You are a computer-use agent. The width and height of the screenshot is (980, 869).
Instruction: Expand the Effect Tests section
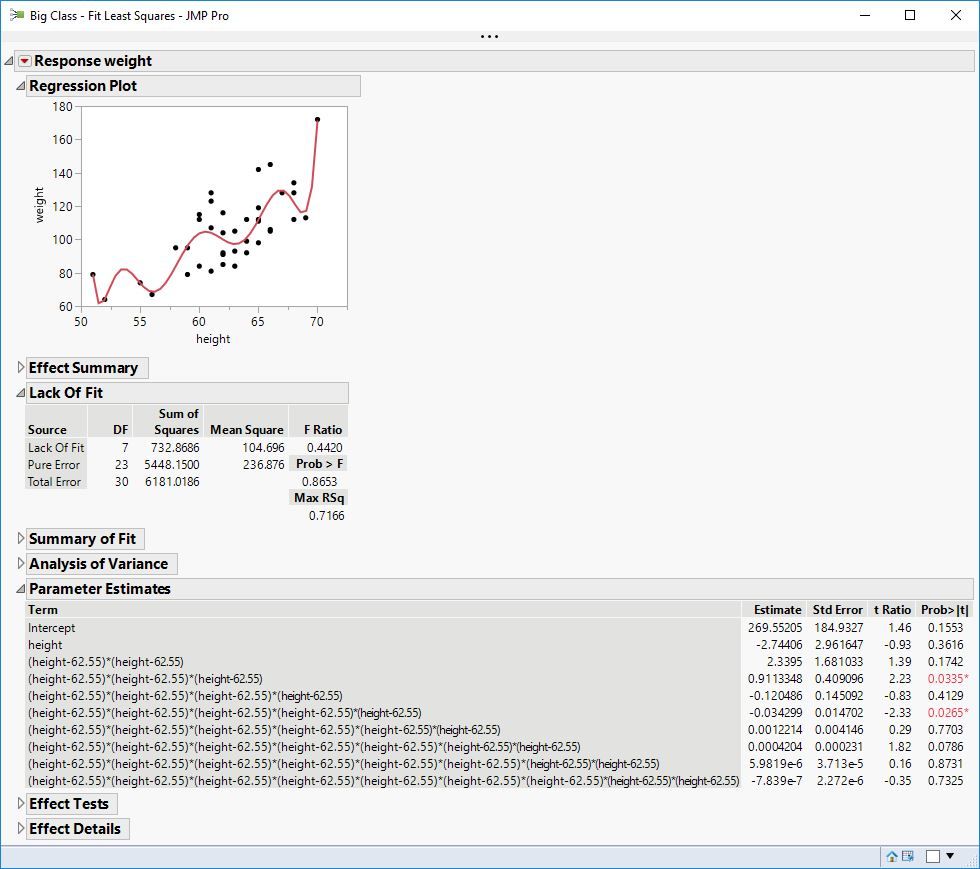(21, 804)
